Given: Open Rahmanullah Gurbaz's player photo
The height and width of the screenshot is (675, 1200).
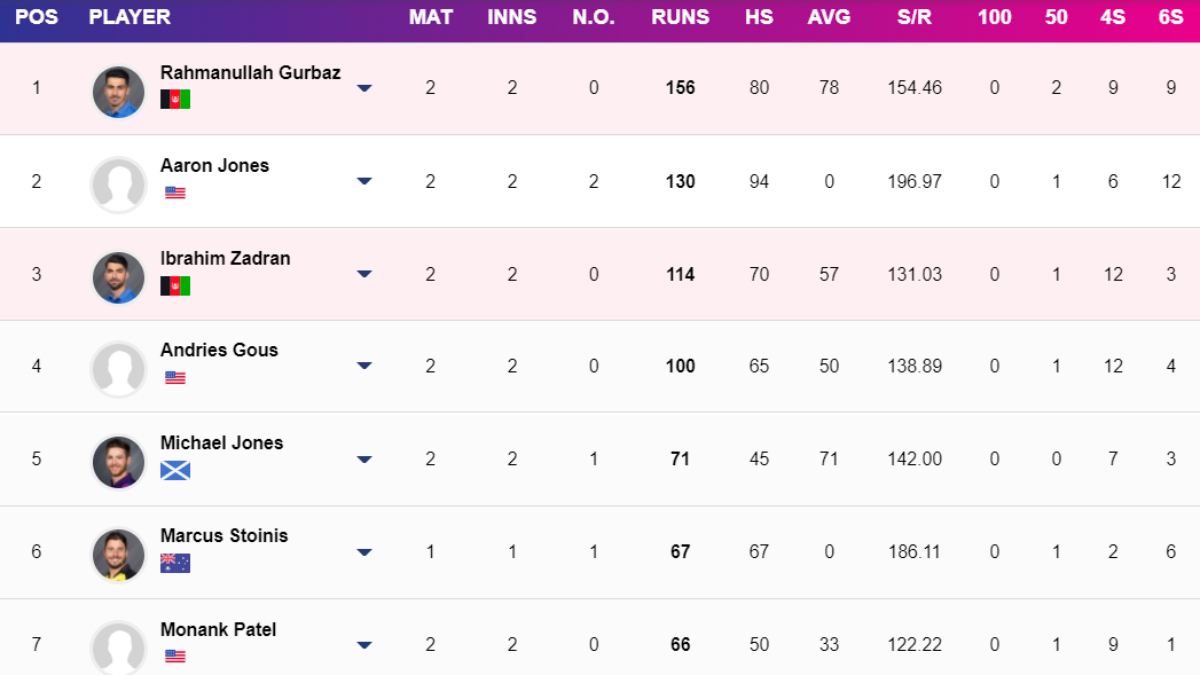Looking at the screenshot, I should tap(119, 92).
